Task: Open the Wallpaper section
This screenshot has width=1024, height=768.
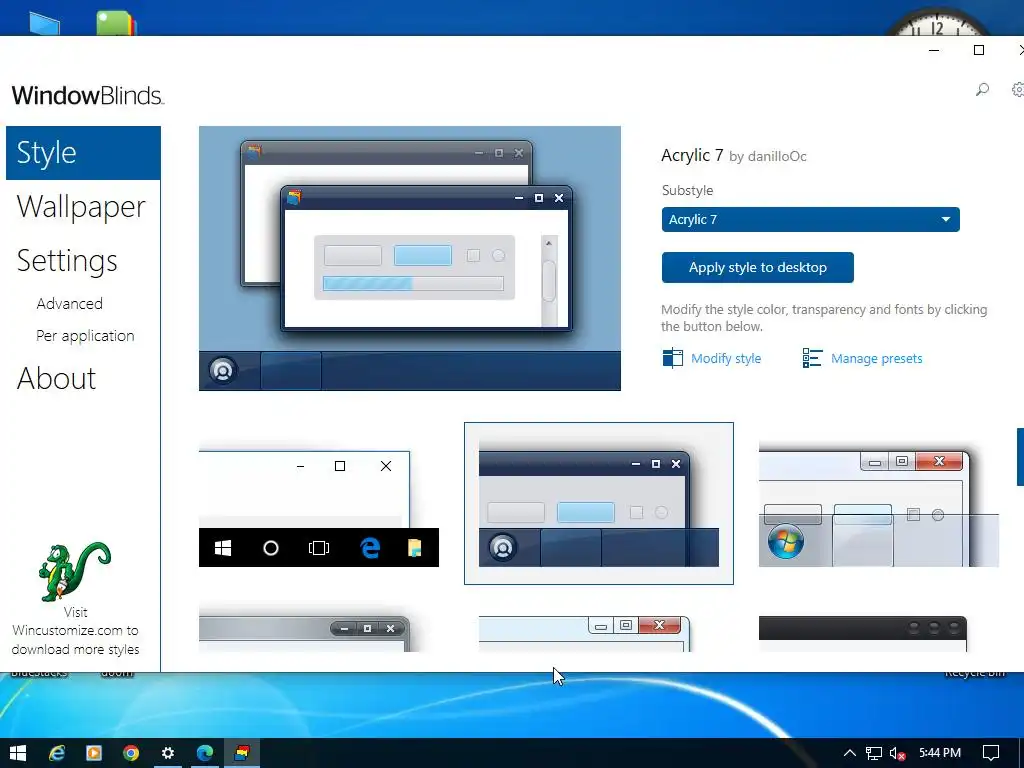Action: pyautogui.click(x=81, y=206)
